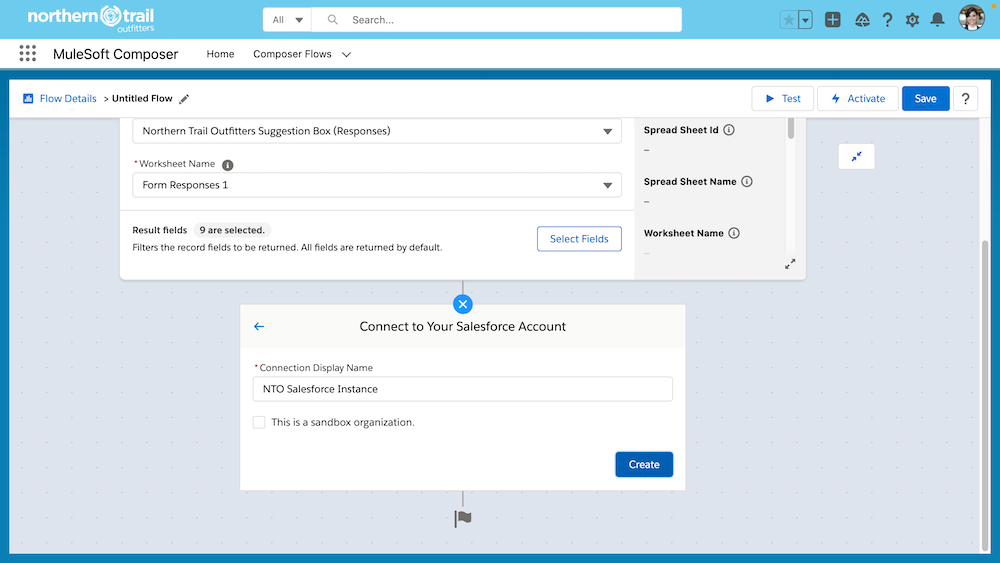Show Spread Sheet Name info icon
Viewport: 1000px width, 563px height.
click(747, 181)
